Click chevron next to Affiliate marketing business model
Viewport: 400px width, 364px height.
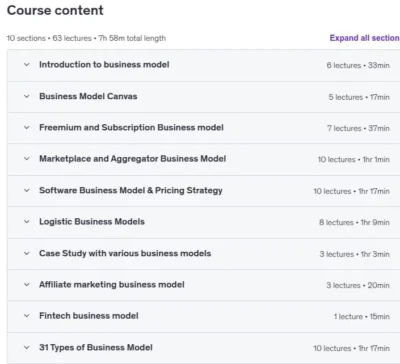27,285
